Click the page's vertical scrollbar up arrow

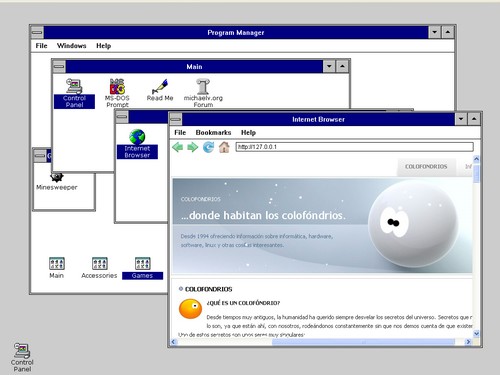tap(476, 159)
